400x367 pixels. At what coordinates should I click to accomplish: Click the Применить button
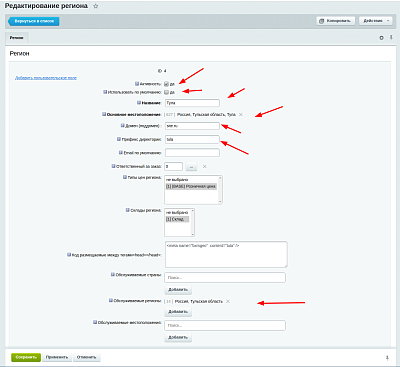[57, 357]
